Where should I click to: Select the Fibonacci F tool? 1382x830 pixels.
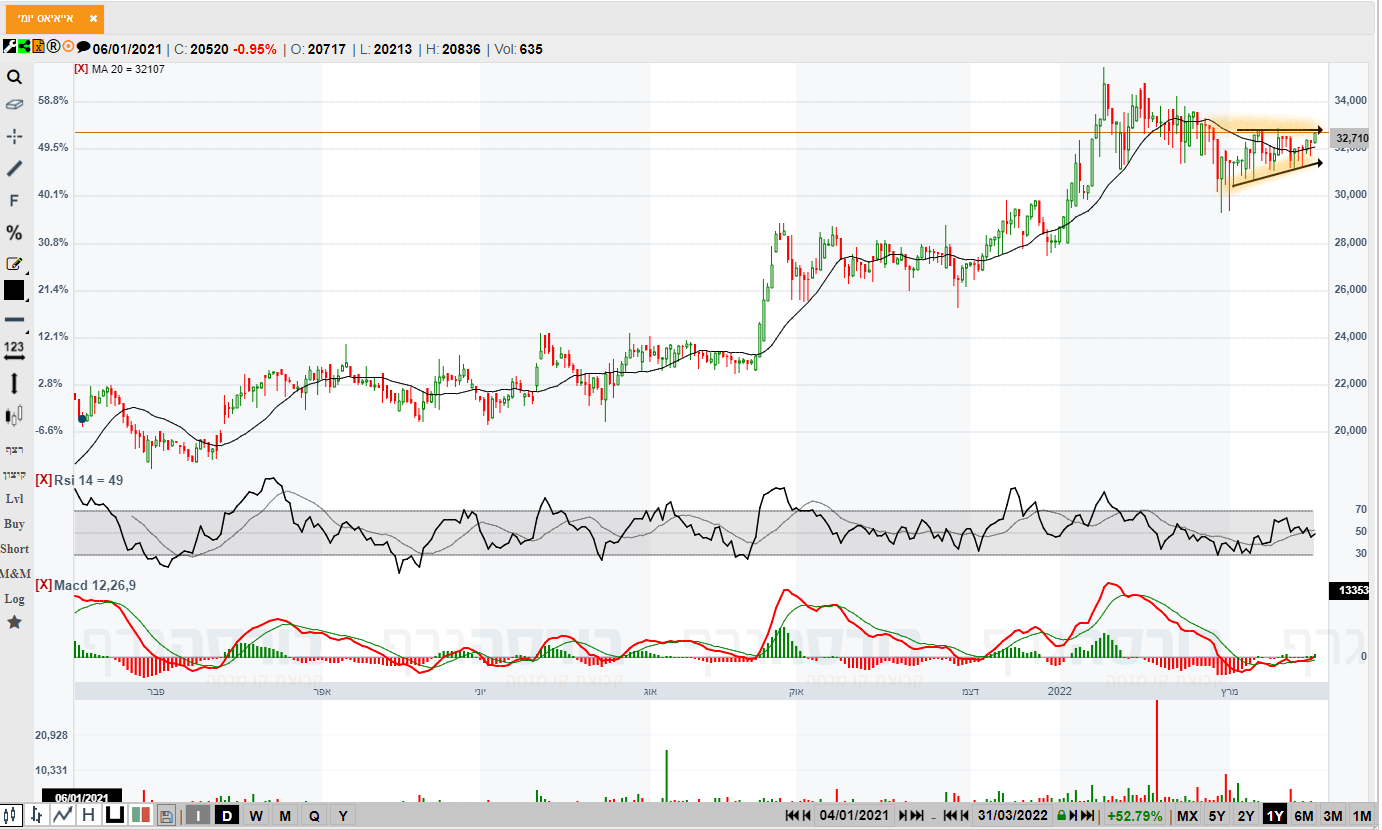coord(14,201)
